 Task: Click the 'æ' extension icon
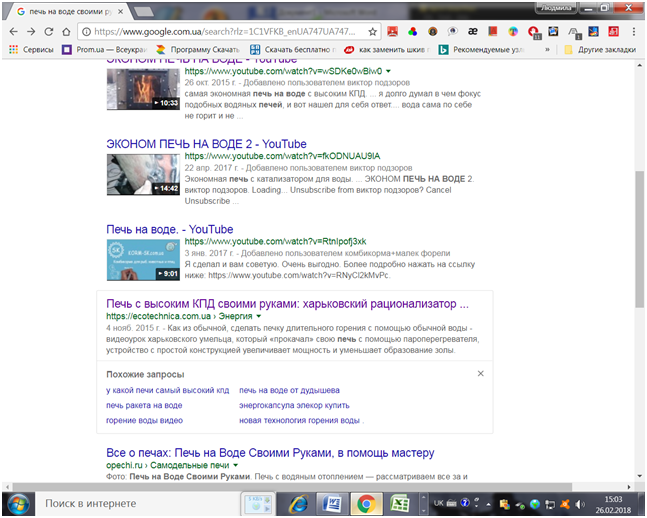[472, 31]
